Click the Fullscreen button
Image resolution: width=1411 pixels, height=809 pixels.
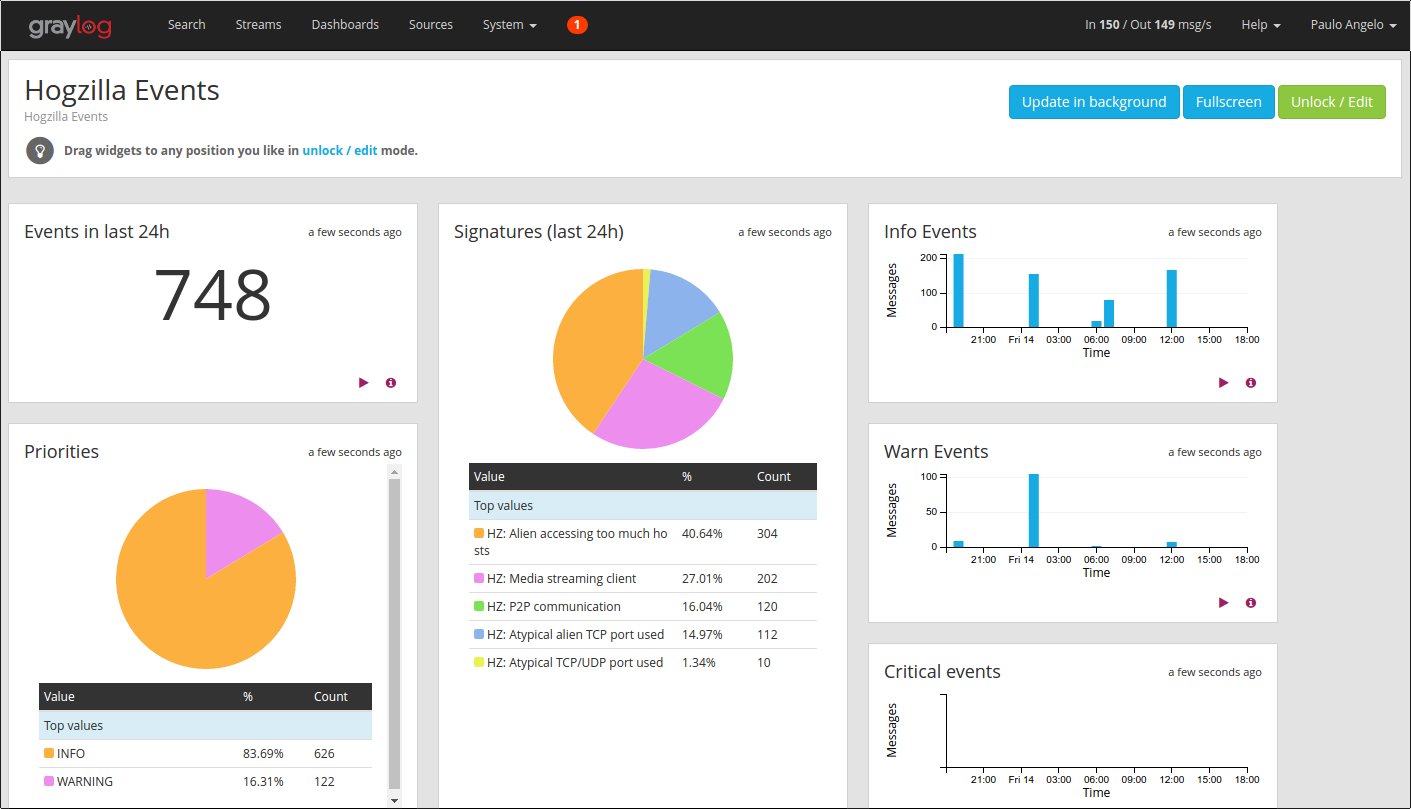[1228, 102]
